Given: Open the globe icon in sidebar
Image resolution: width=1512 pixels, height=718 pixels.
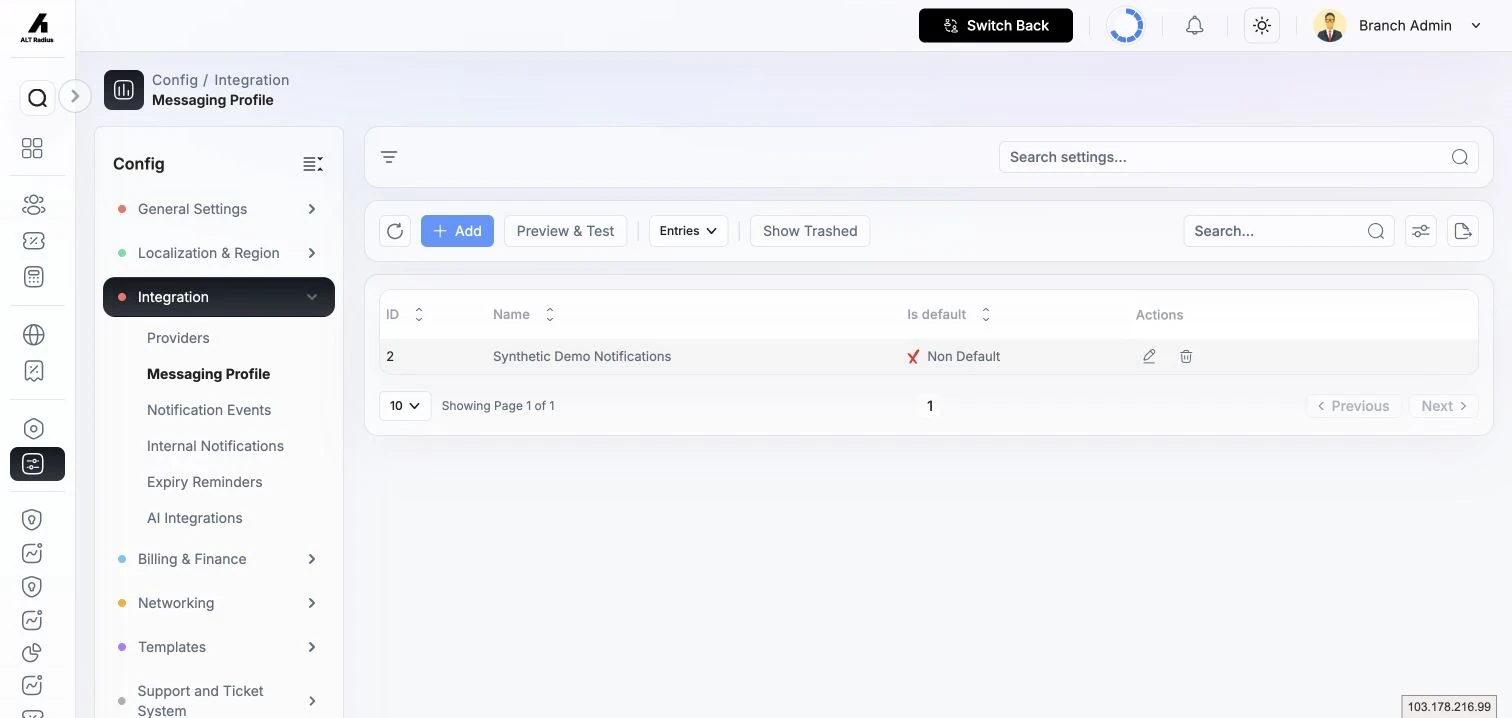Looking at the screenshot, I should 33,335.
